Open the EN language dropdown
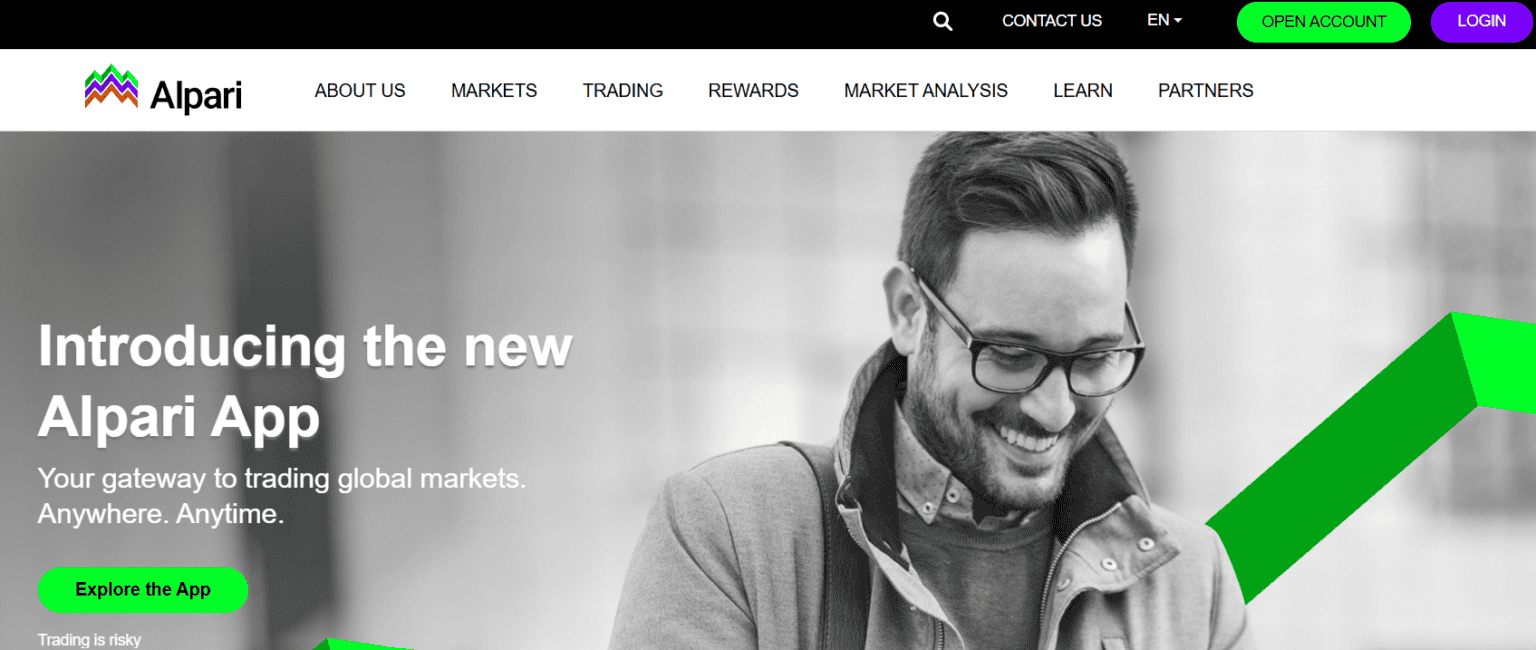Viewport: 1536px width, 650px height. (1164, 20)
